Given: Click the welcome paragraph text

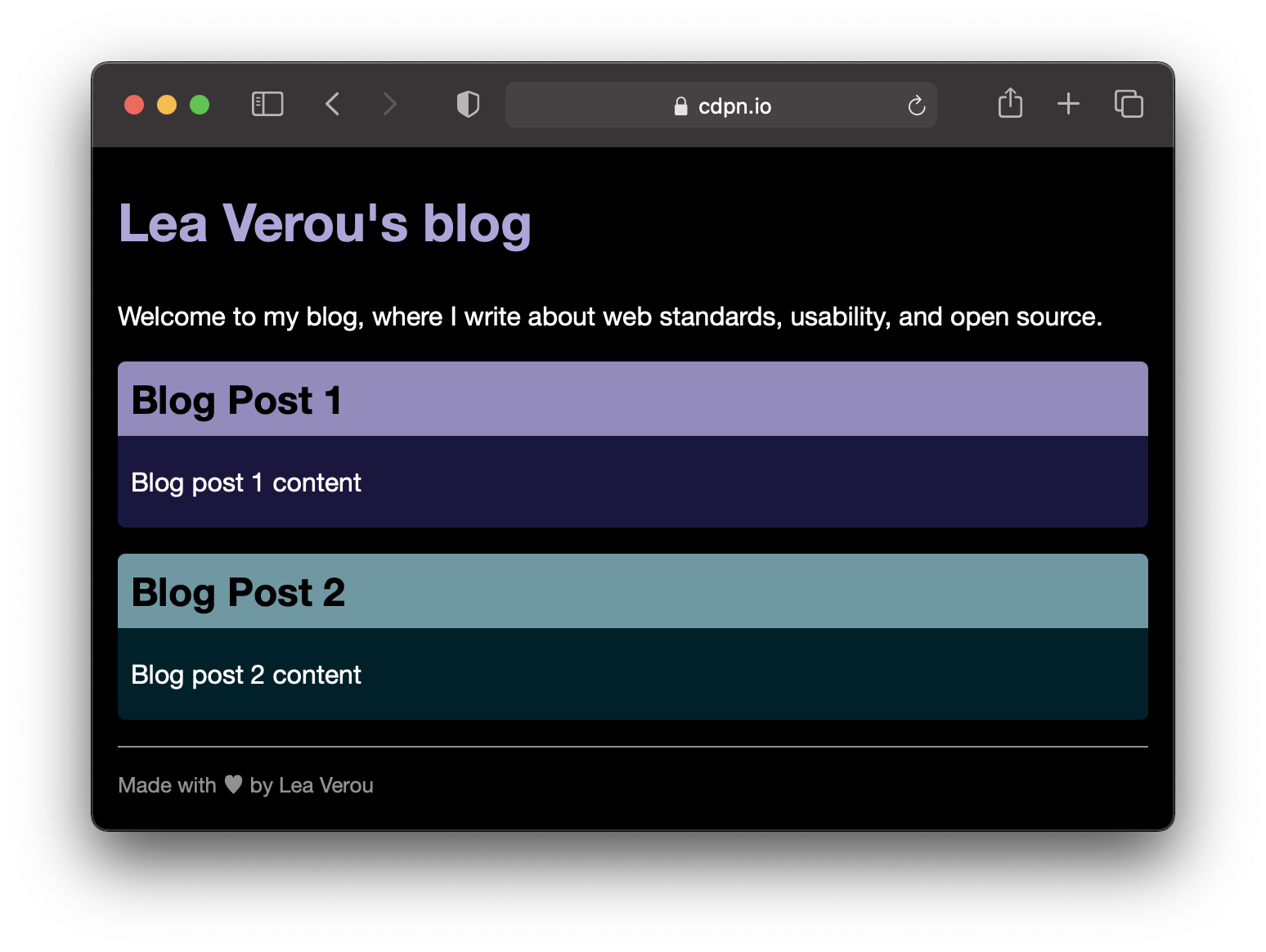Looking at the screenshot, I should [x=609, y=317].
